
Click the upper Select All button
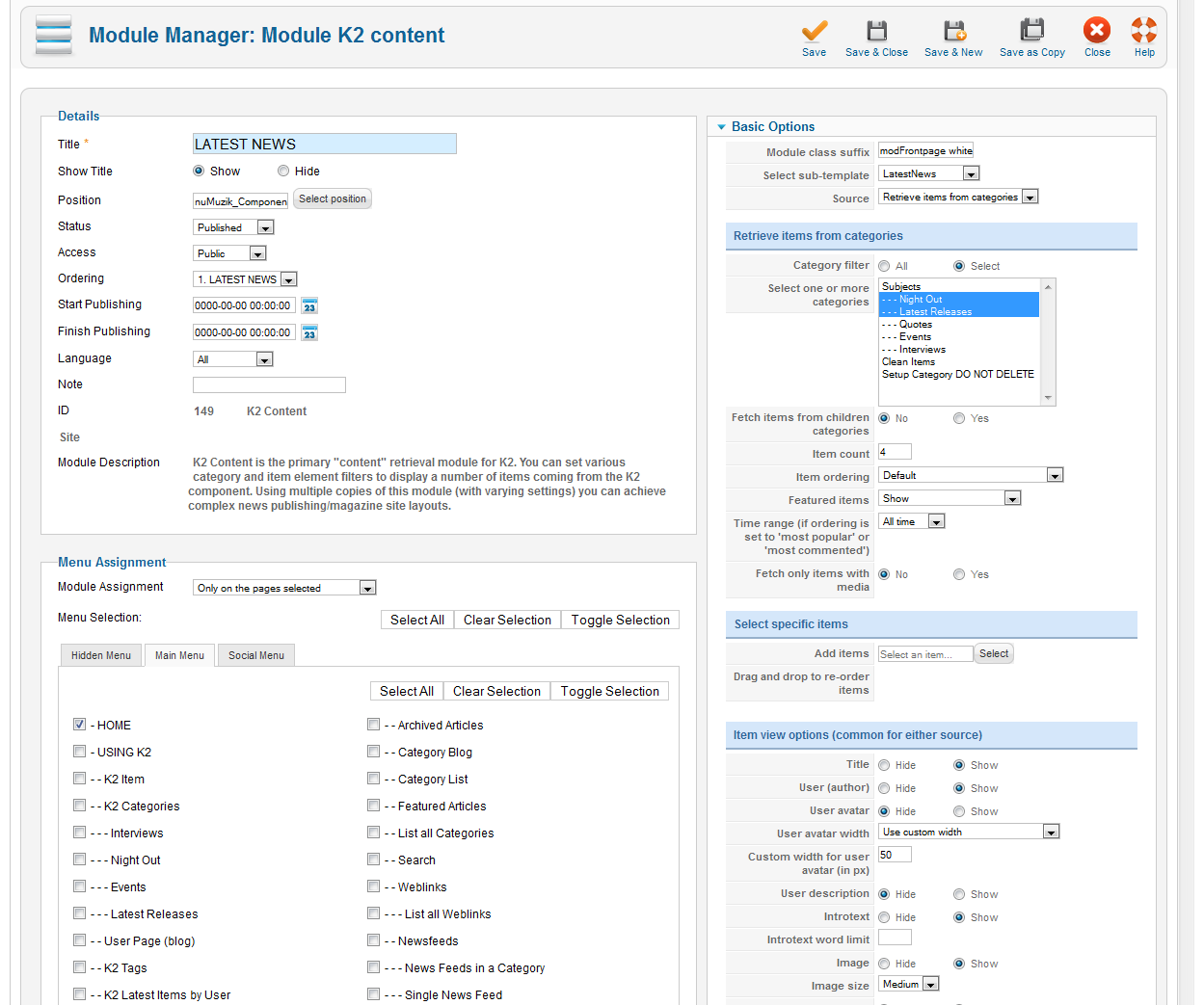[x=417, y=620]
